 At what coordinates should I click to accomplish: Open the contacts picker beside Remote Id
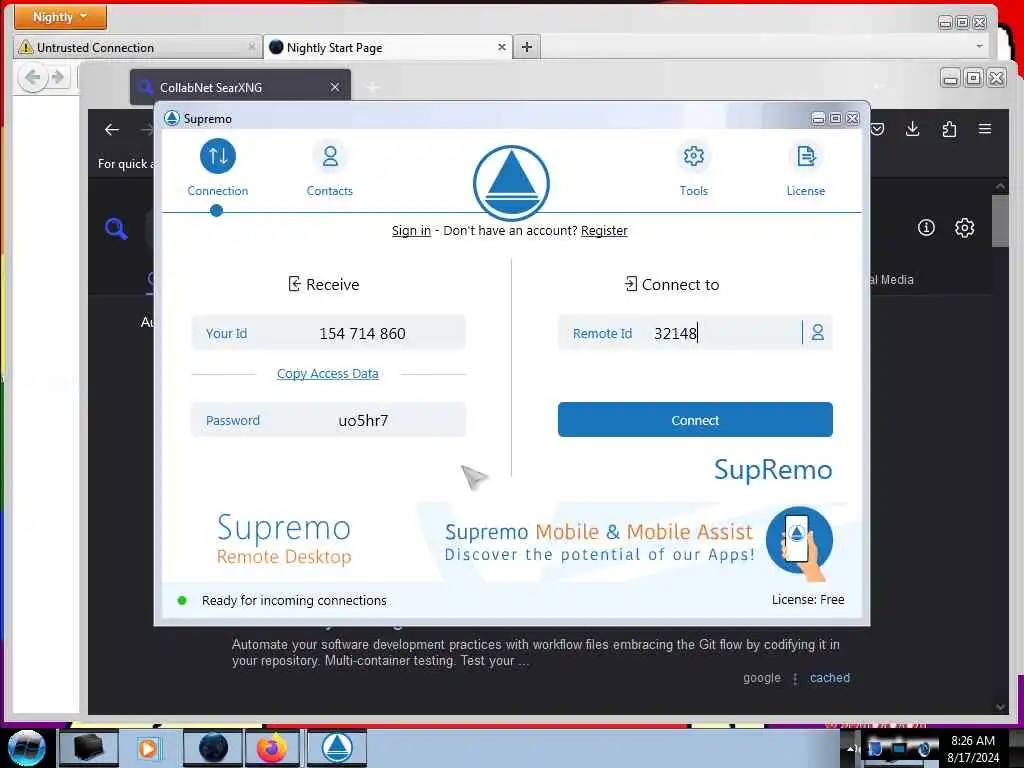click(818, 332)
